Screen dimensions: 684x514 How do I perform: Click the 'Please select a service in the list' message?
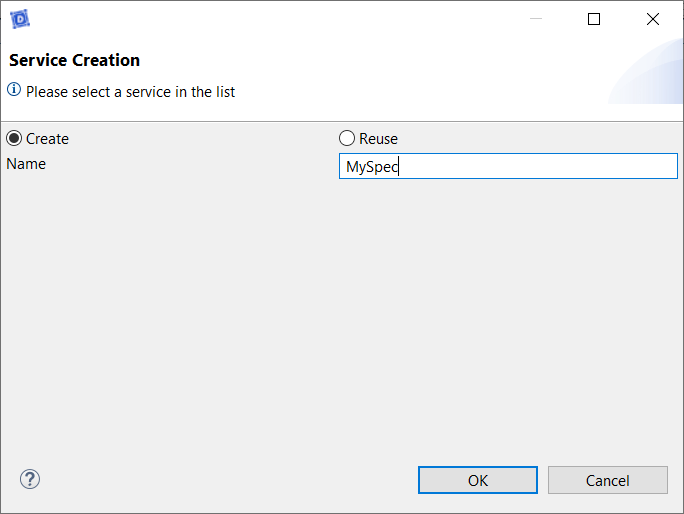click(130, 92)
